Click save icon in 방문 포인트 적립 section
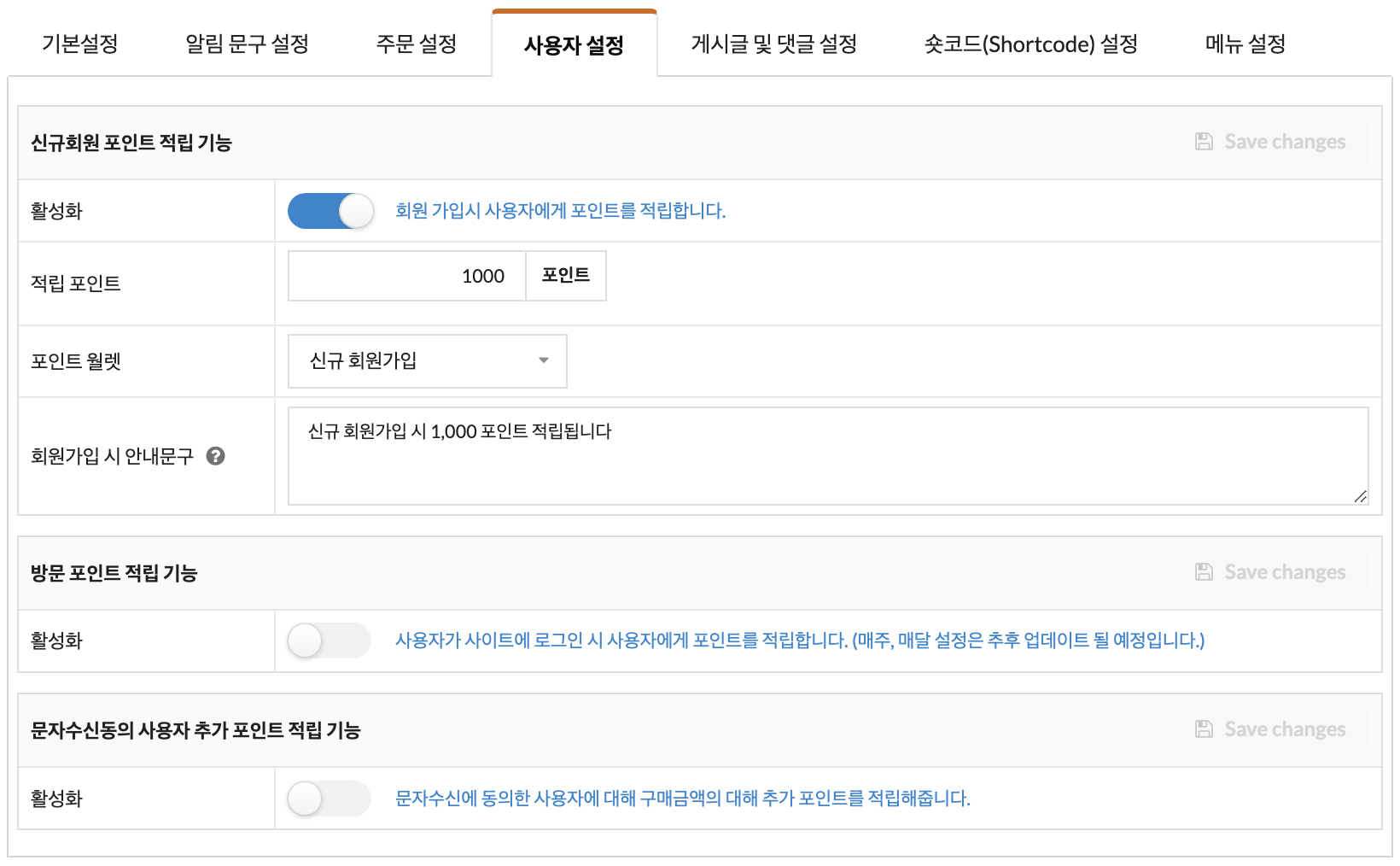1400x866 pixels. (1204, 572)
